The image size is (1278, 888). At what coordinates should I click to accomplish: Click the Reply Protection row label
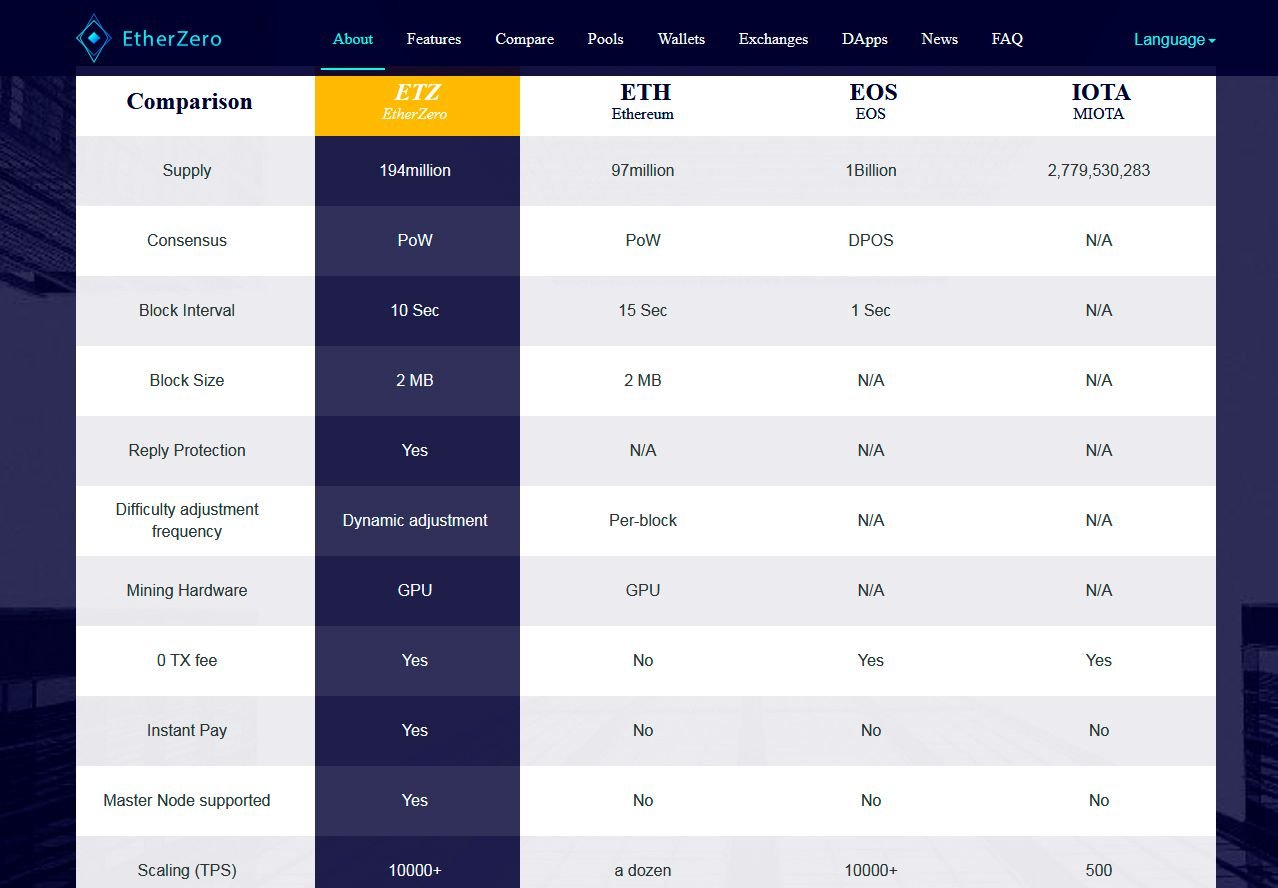click(x=187, y=451)
